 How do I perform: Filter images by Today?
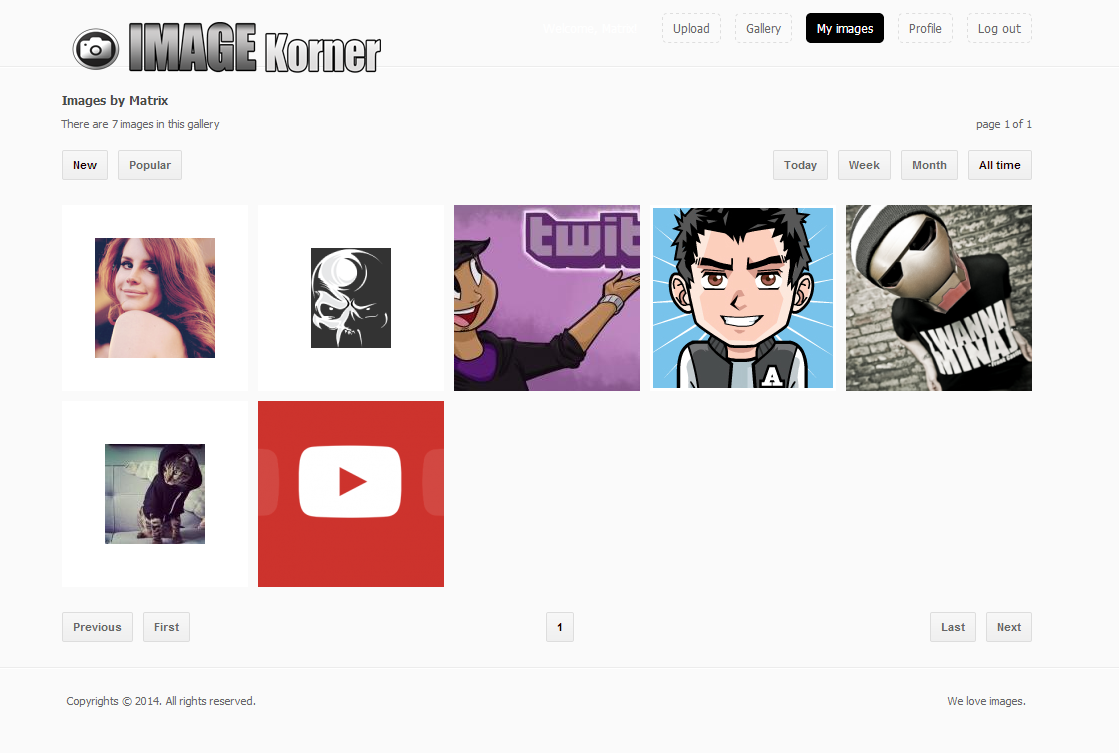coord(800,165)
